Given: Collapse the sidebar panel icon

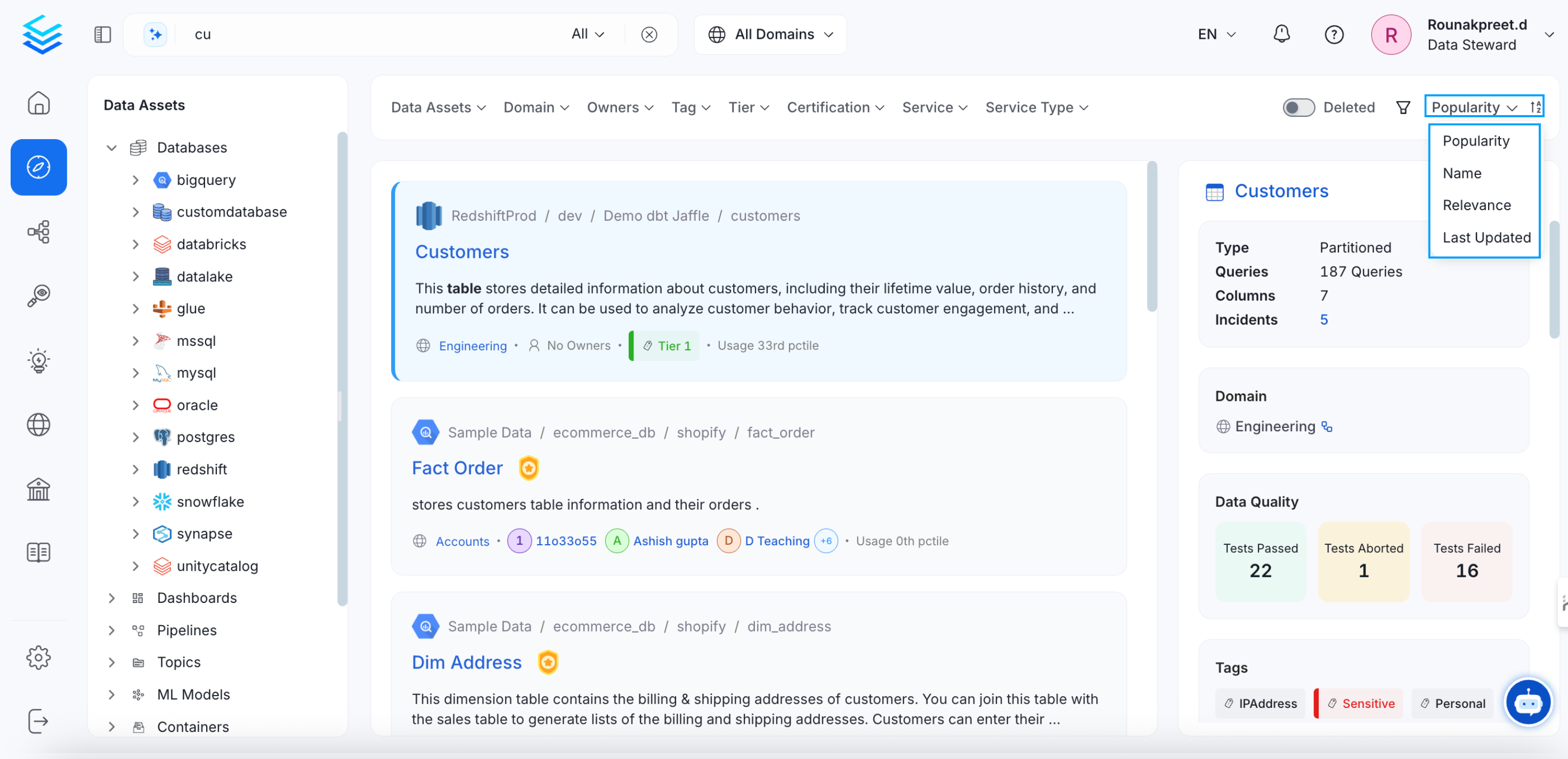Looking at the screenshot, I should [x=102, y=34].
